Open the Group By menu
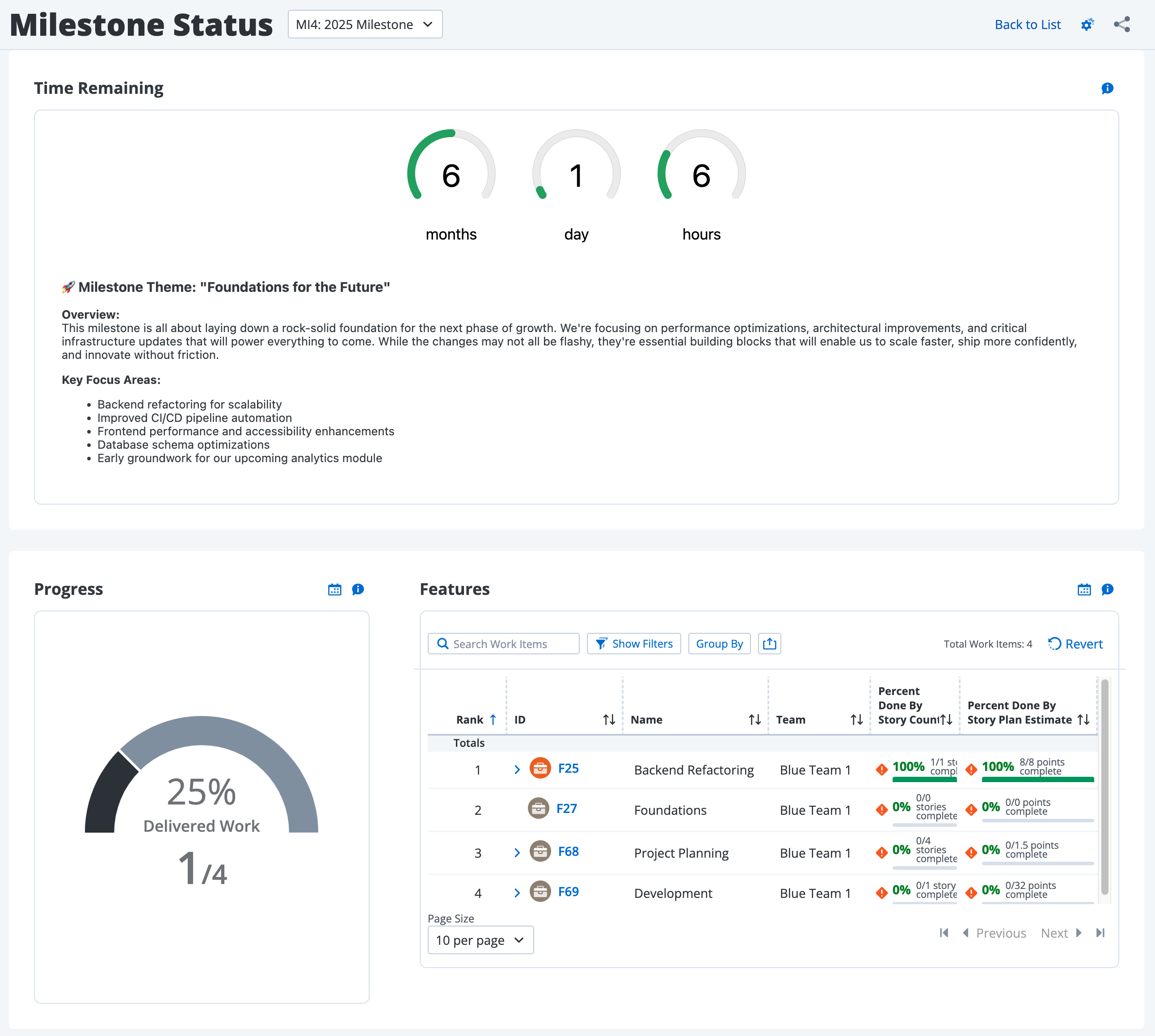Image resolution: width=1155 pixels, height=1036 pixels. point(719,644)
